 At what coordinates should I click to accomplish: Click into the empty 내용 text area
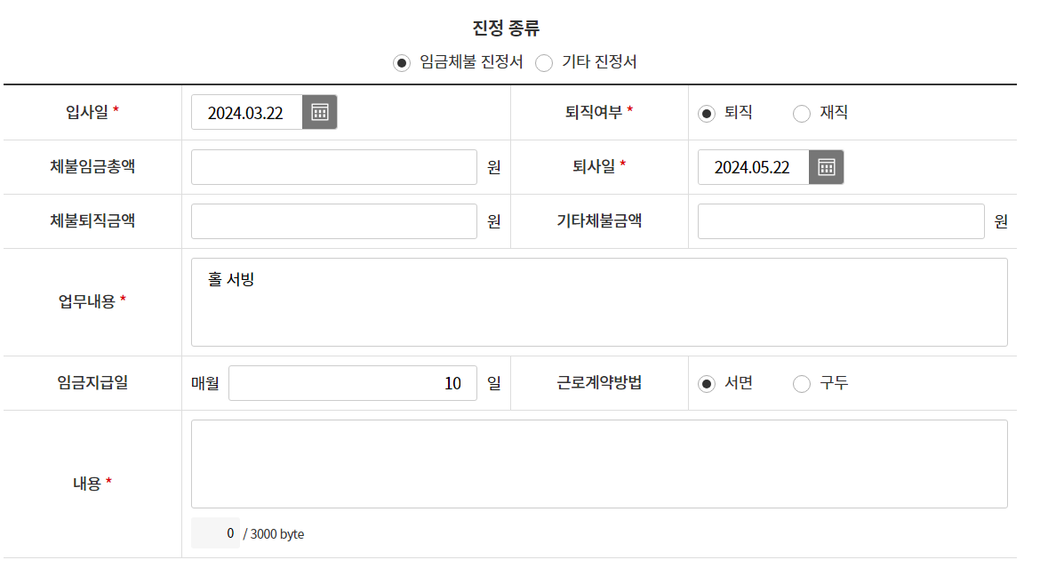pos(599,464)
